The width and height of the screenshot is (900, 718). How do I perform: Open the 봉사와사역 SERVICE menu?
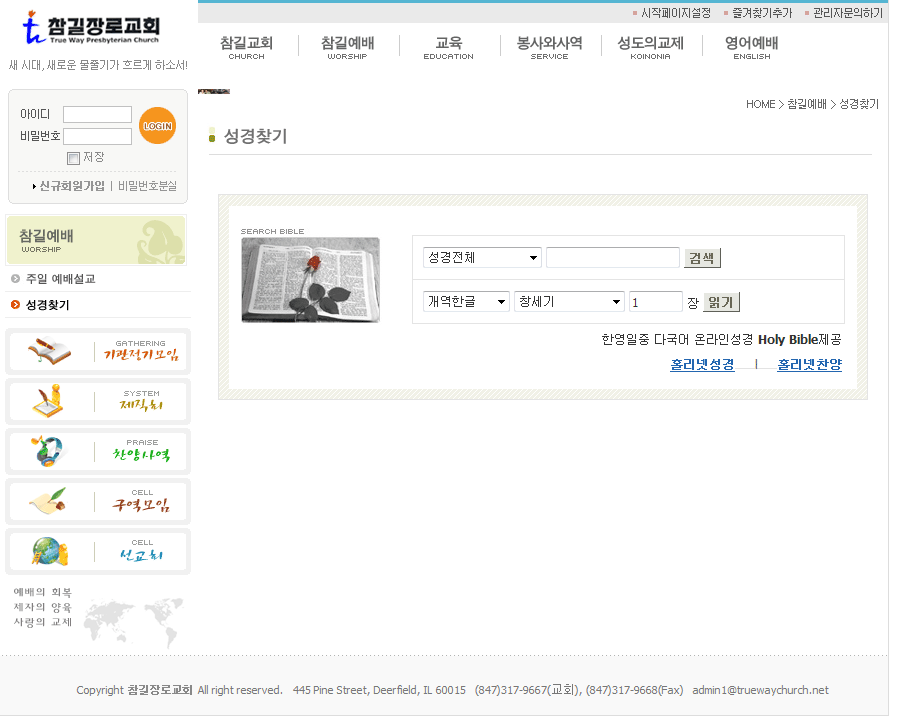[x=549, y=47]
